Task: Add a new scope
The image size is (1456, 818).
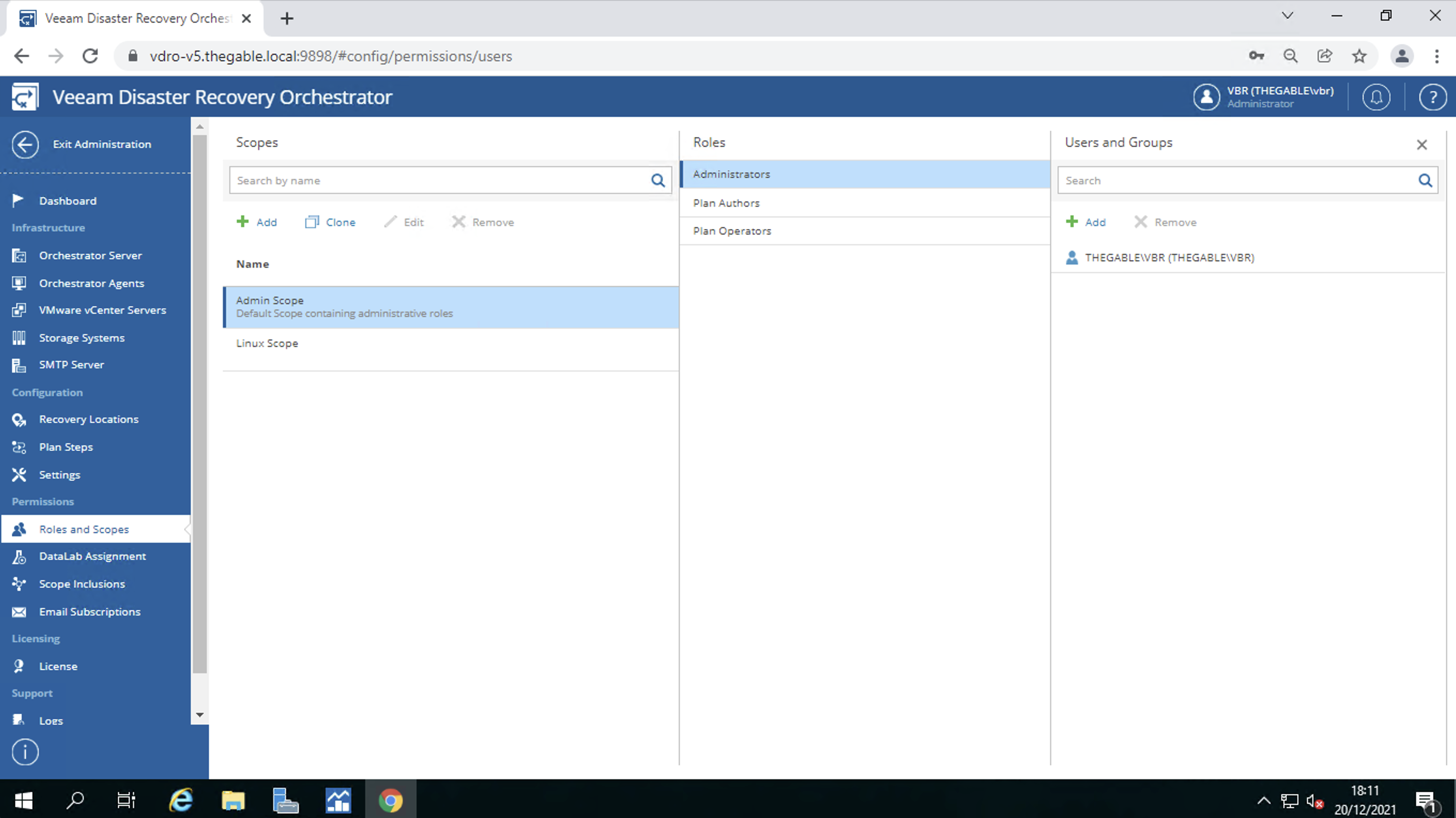Action: [256, 222]
